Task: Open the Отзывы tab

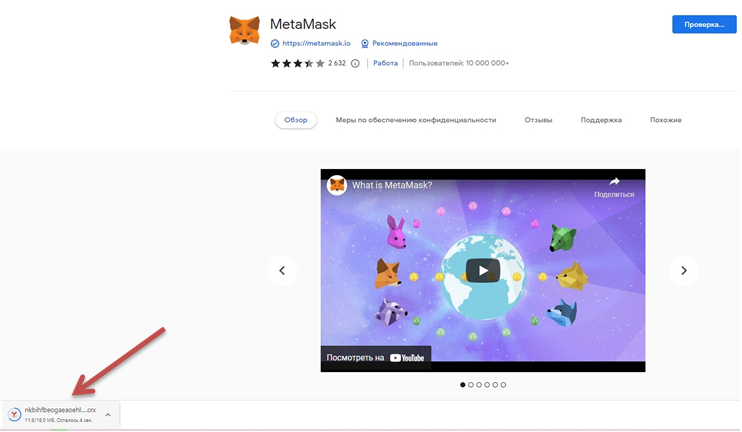Action: (538, 120)
